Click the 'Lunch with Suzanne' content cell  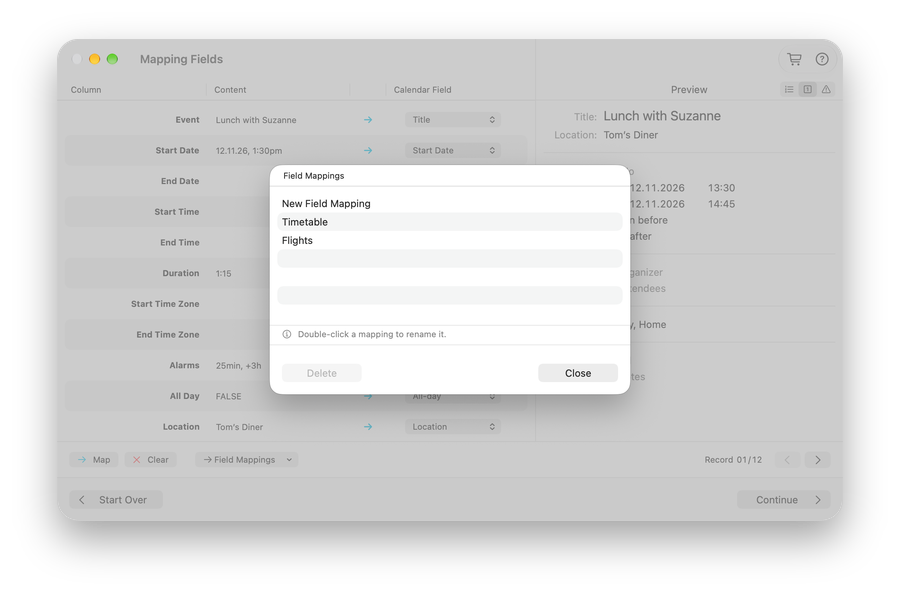(256, 119)
